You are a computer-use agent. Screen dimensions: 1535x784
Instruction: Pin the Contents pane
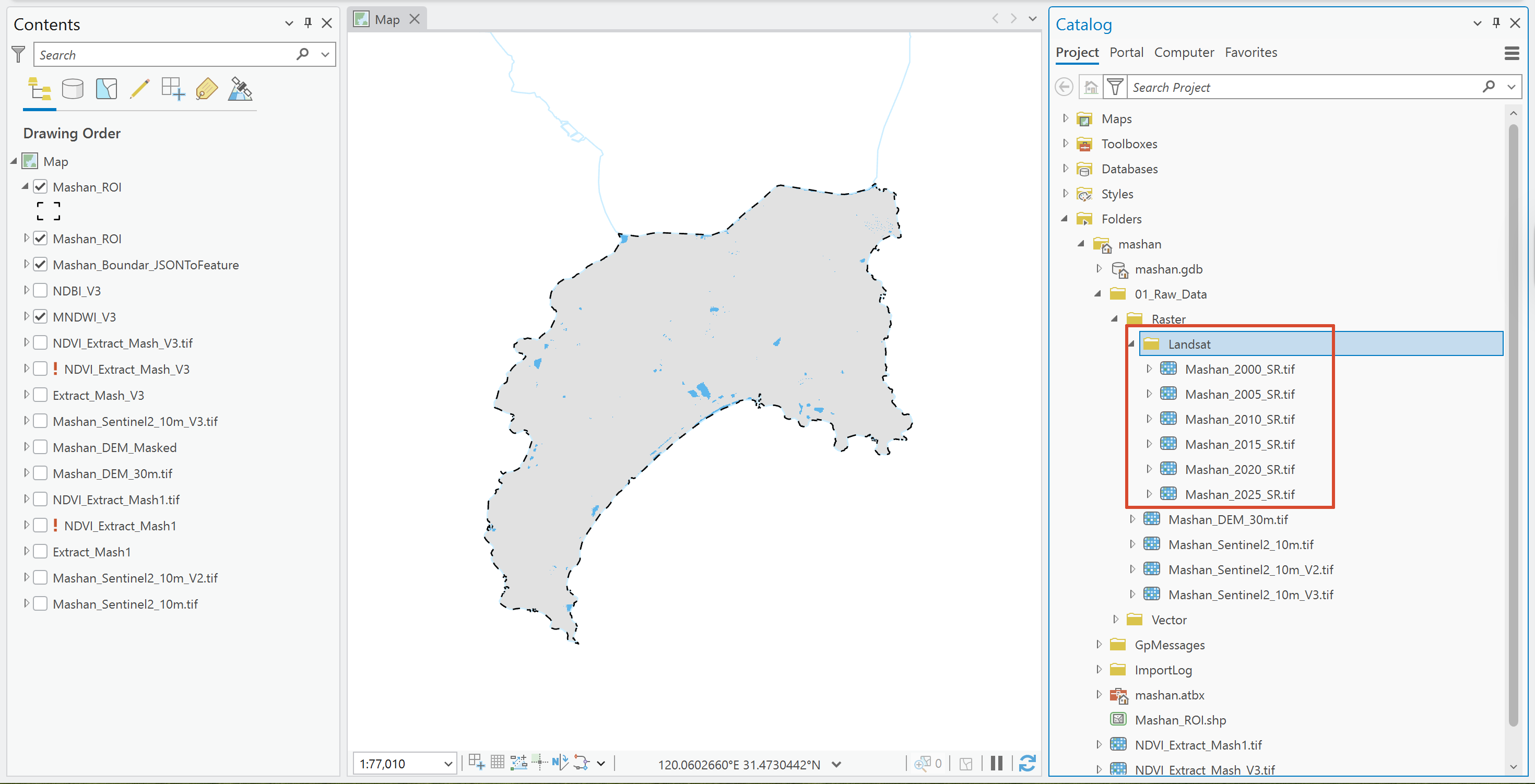pos(308,22)
